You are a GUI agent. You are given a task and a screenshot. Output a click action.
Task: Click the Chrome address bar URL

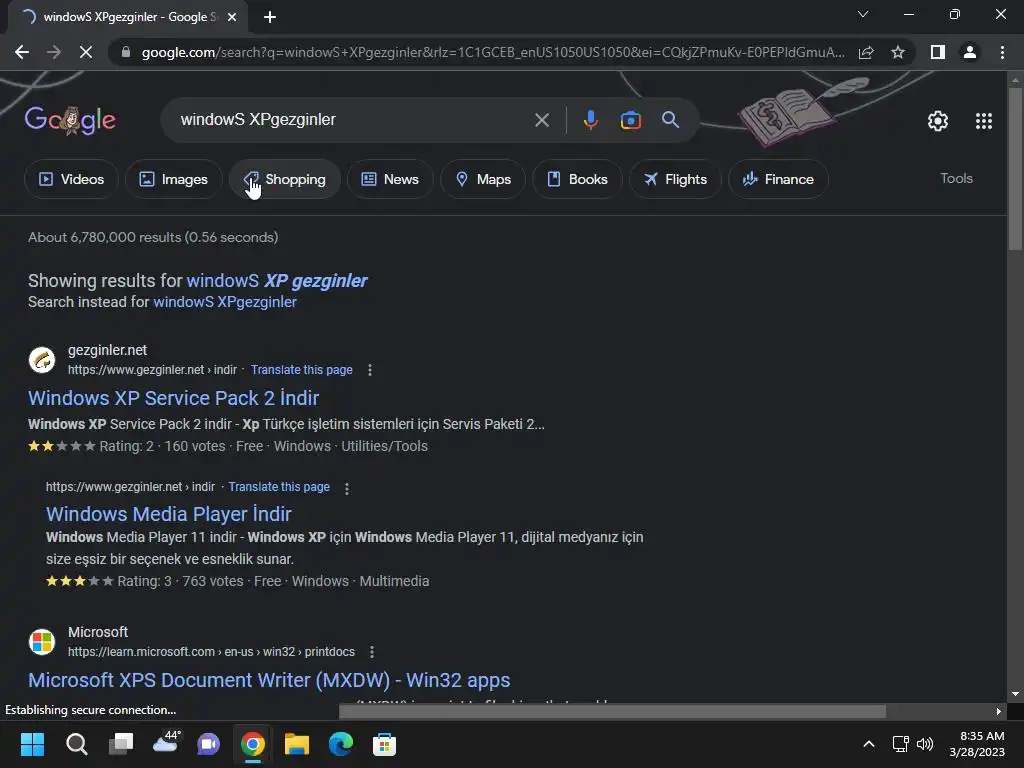coord(493,52)
